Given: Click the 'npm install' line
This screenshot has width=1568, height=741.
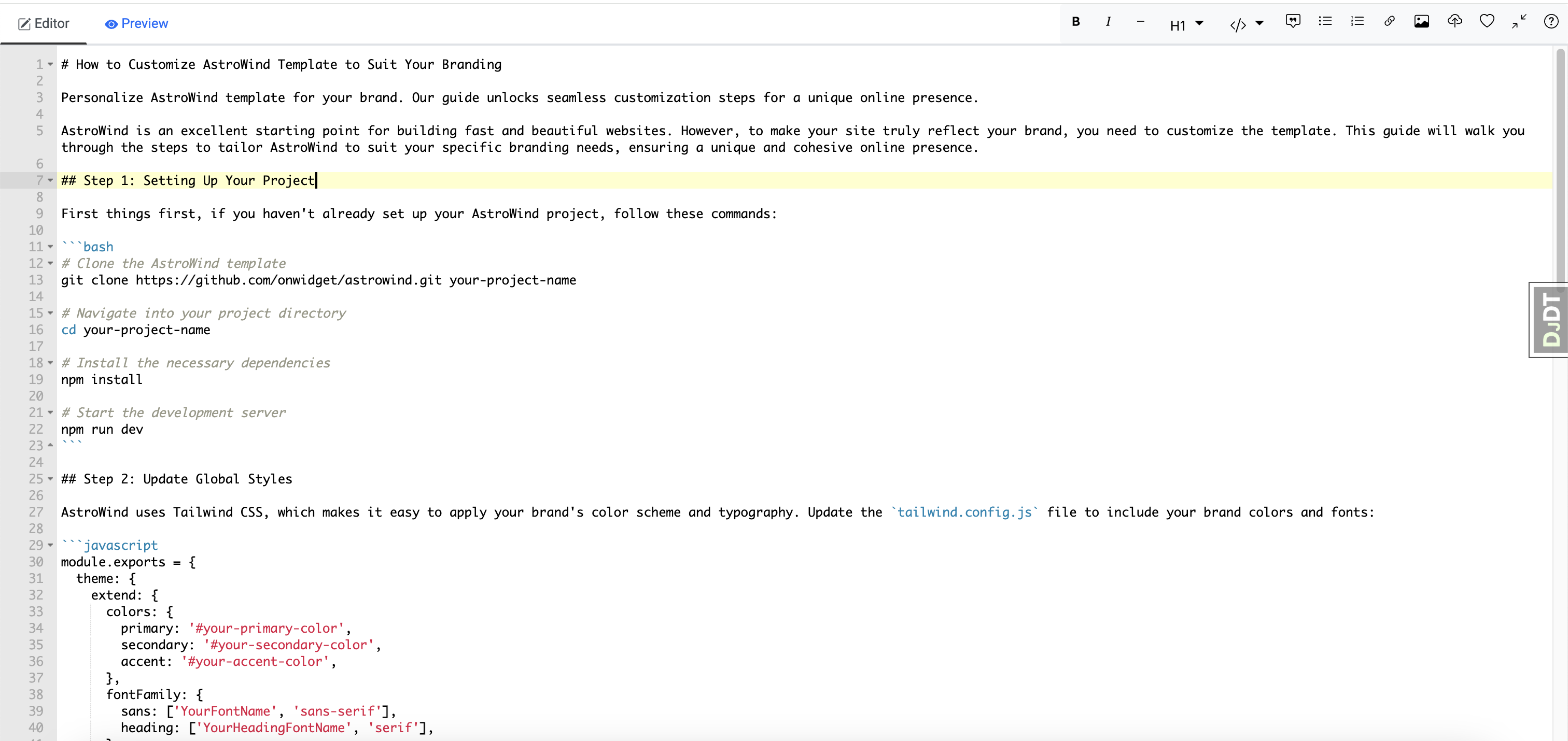Looking at the screenshot, I should 102,380.
